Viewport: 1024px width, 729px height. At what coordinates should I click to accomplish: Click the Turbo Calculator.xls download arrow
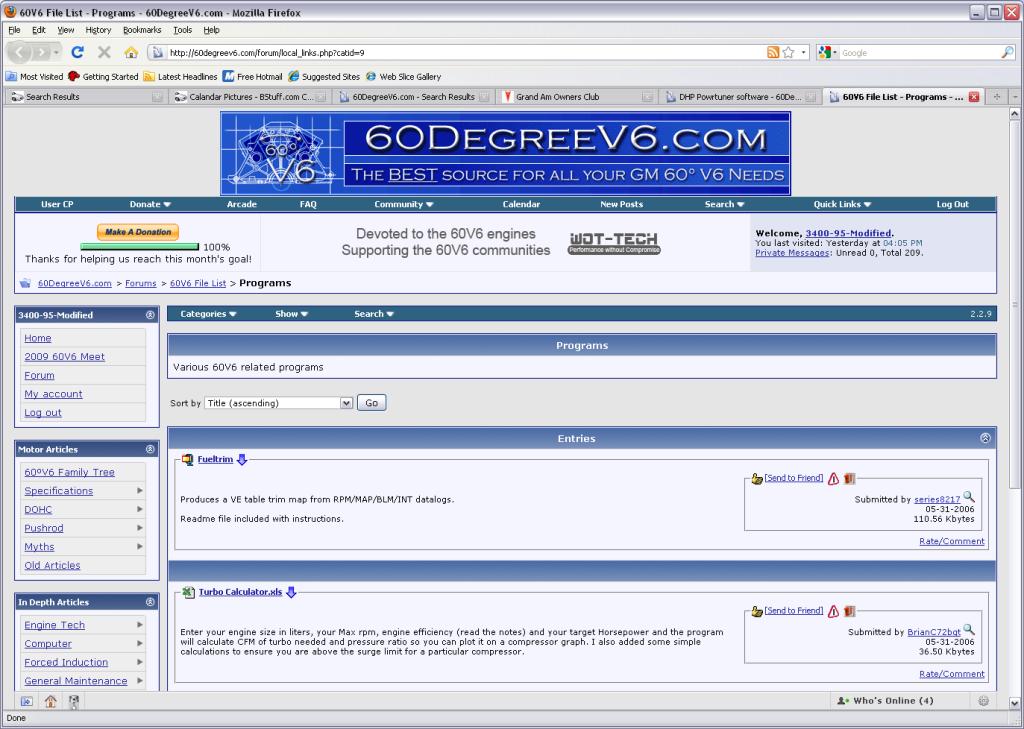(291, 592)
